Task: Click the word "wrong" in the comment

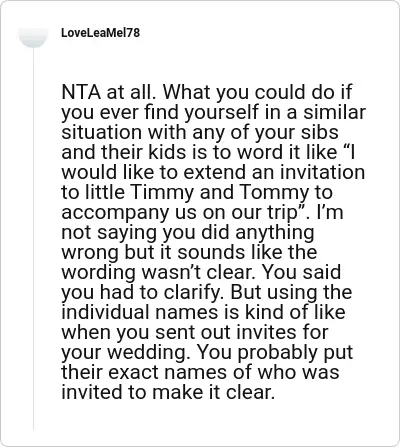Action: pyautogui.click(x=90, y=252)
